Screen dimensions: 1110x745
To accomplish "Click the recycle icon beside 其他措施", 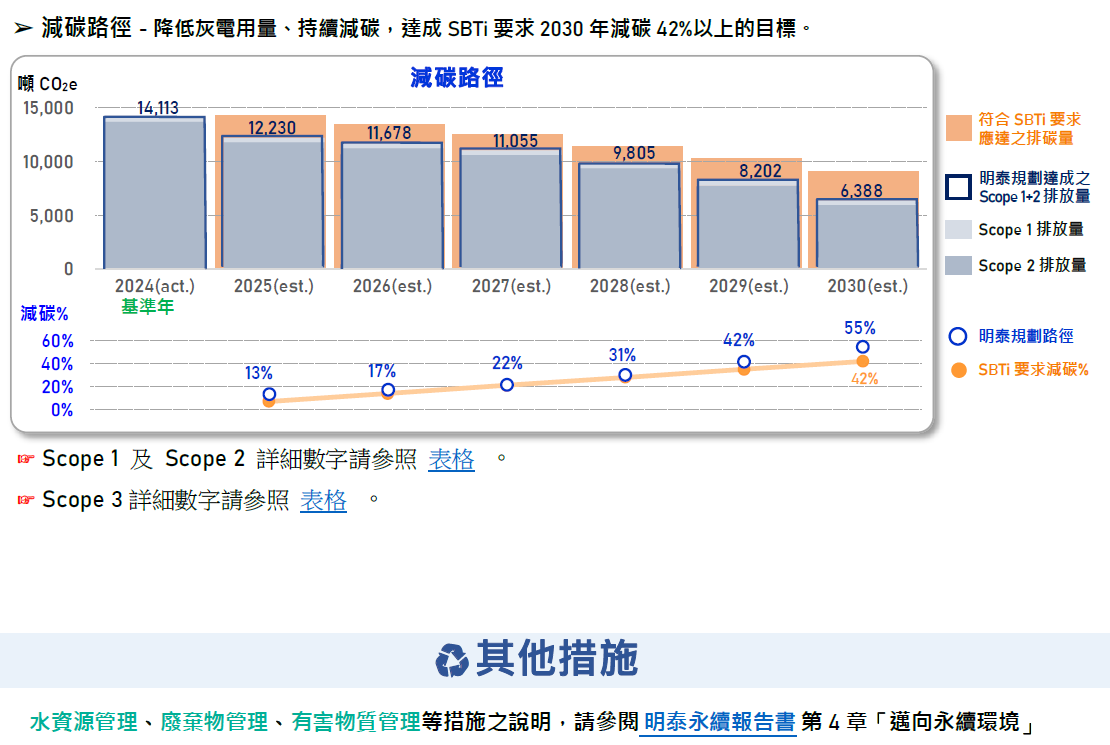I will coord(452,660).
